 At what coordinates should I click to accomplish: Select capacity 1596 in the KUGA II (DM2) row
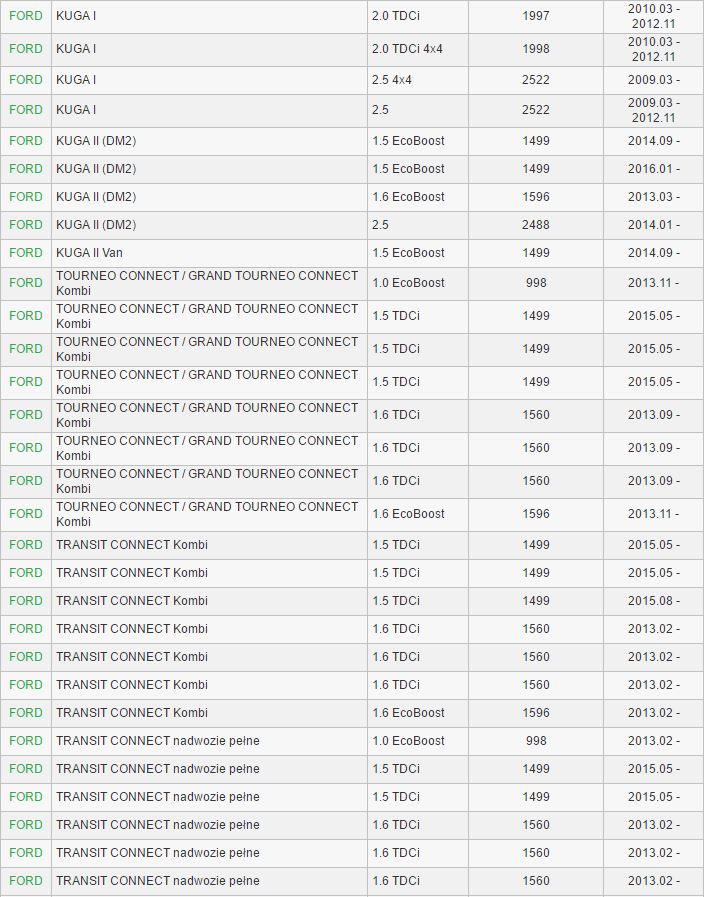536,197
